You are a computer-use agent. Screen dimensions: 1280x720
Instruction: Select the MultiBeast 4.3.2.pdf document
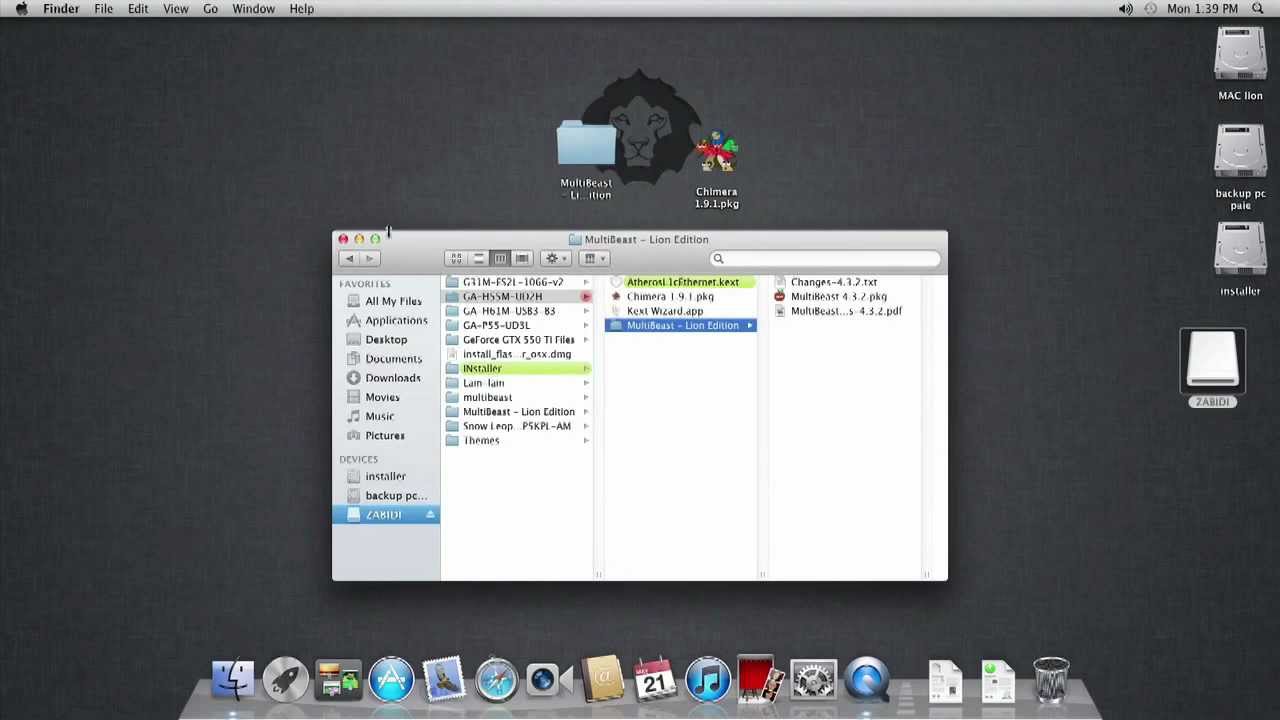point(846,311)
